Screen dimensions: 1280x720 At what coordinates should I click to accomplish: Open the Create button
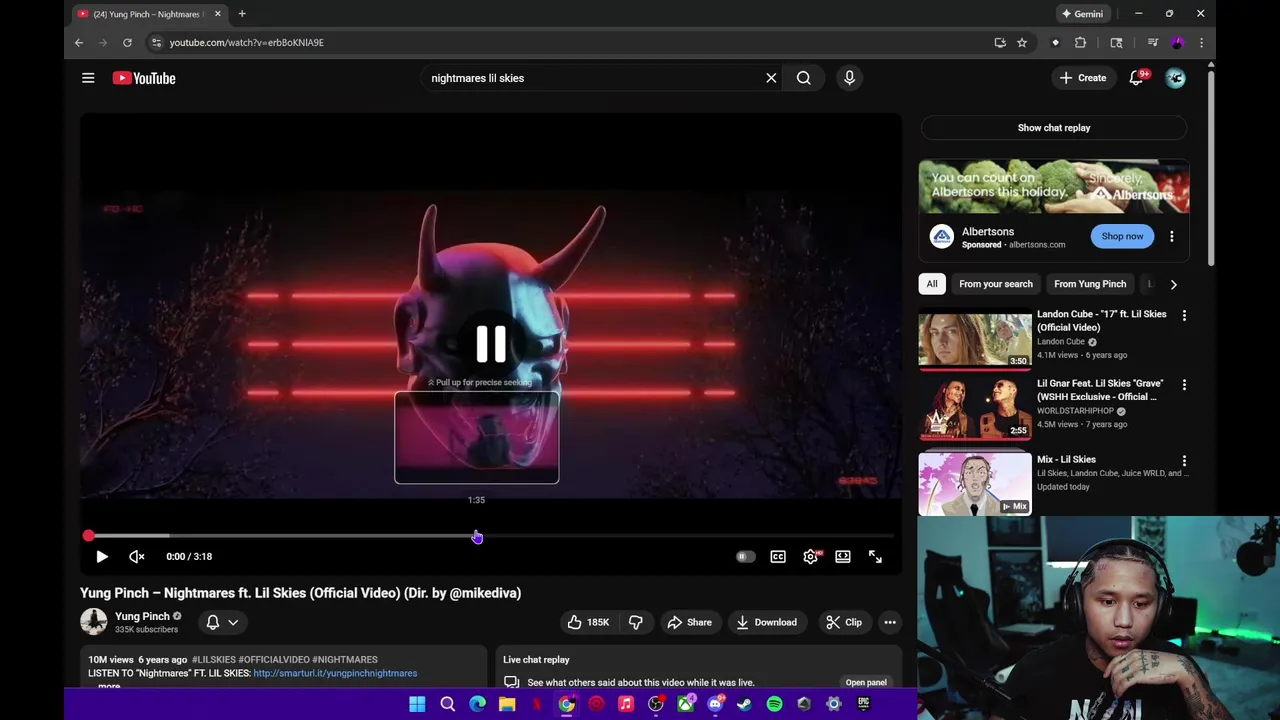coord(1083,78)
